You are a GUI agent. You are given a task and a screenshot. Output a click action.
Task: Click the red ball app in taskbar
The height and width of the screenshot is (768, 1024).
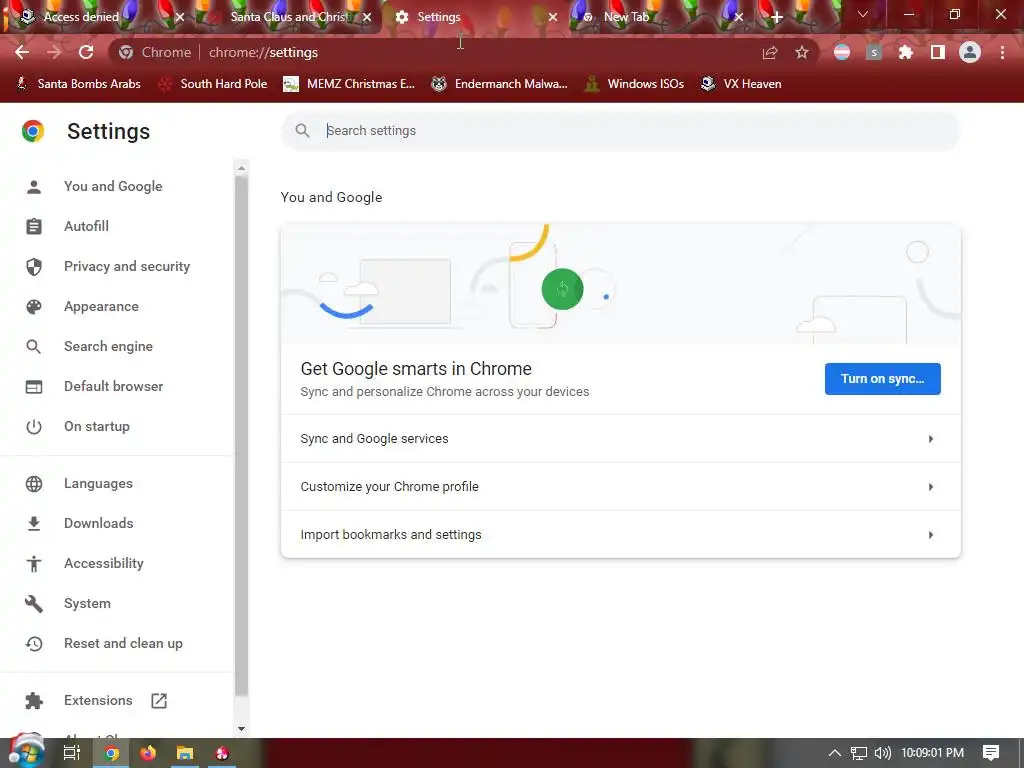222,753
